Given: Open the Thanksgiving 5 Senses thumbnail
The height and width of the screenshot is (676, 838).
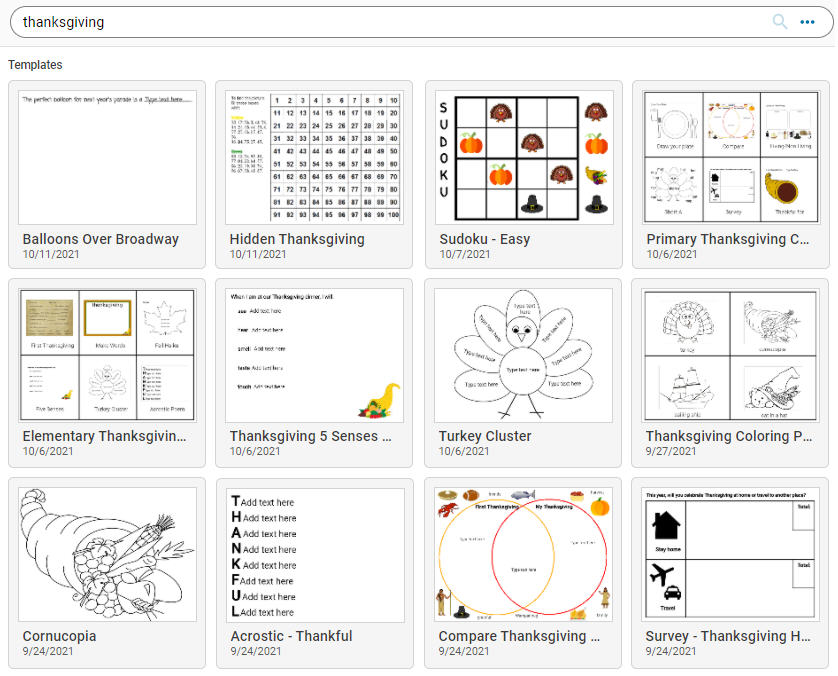Looking at the screenshot, I should coord(314,355).
